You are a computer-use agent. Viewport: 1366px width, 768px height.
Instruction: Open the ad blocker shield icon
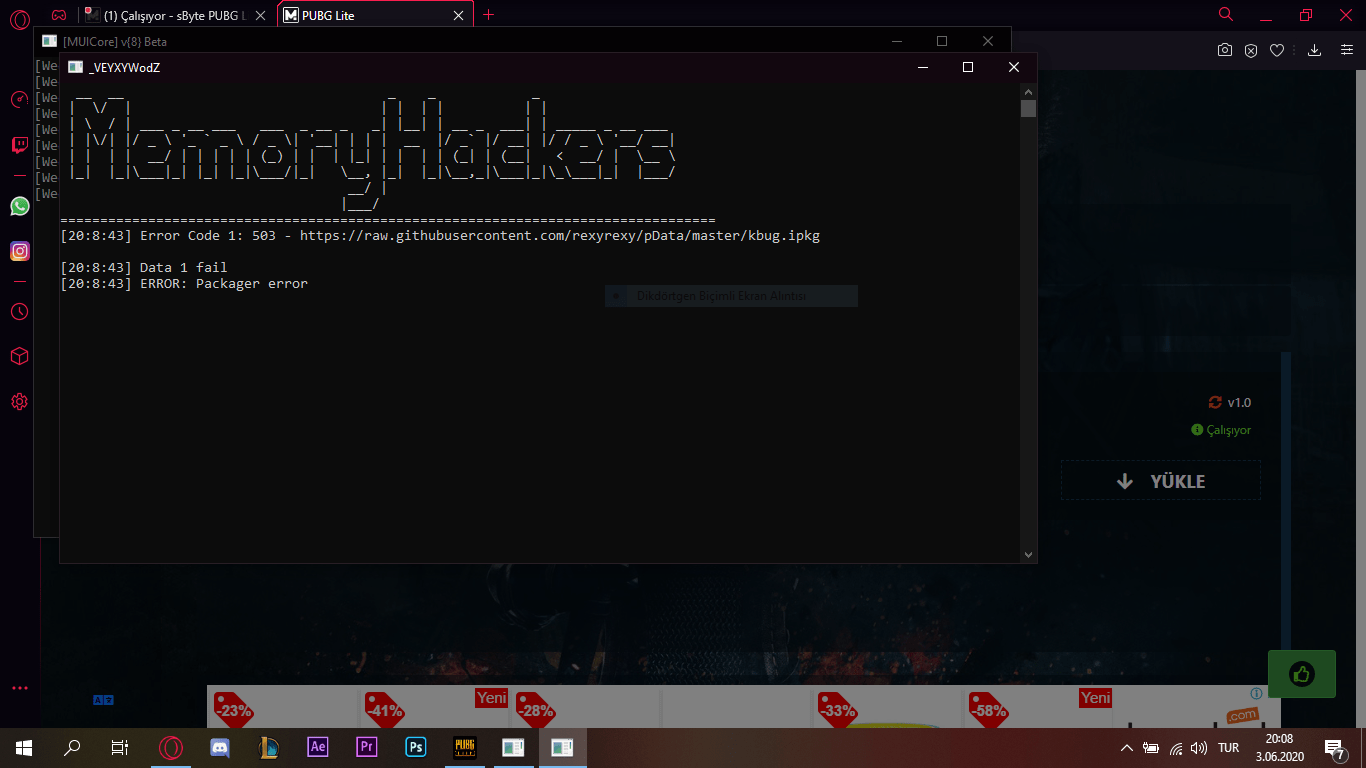point(1251,50)
